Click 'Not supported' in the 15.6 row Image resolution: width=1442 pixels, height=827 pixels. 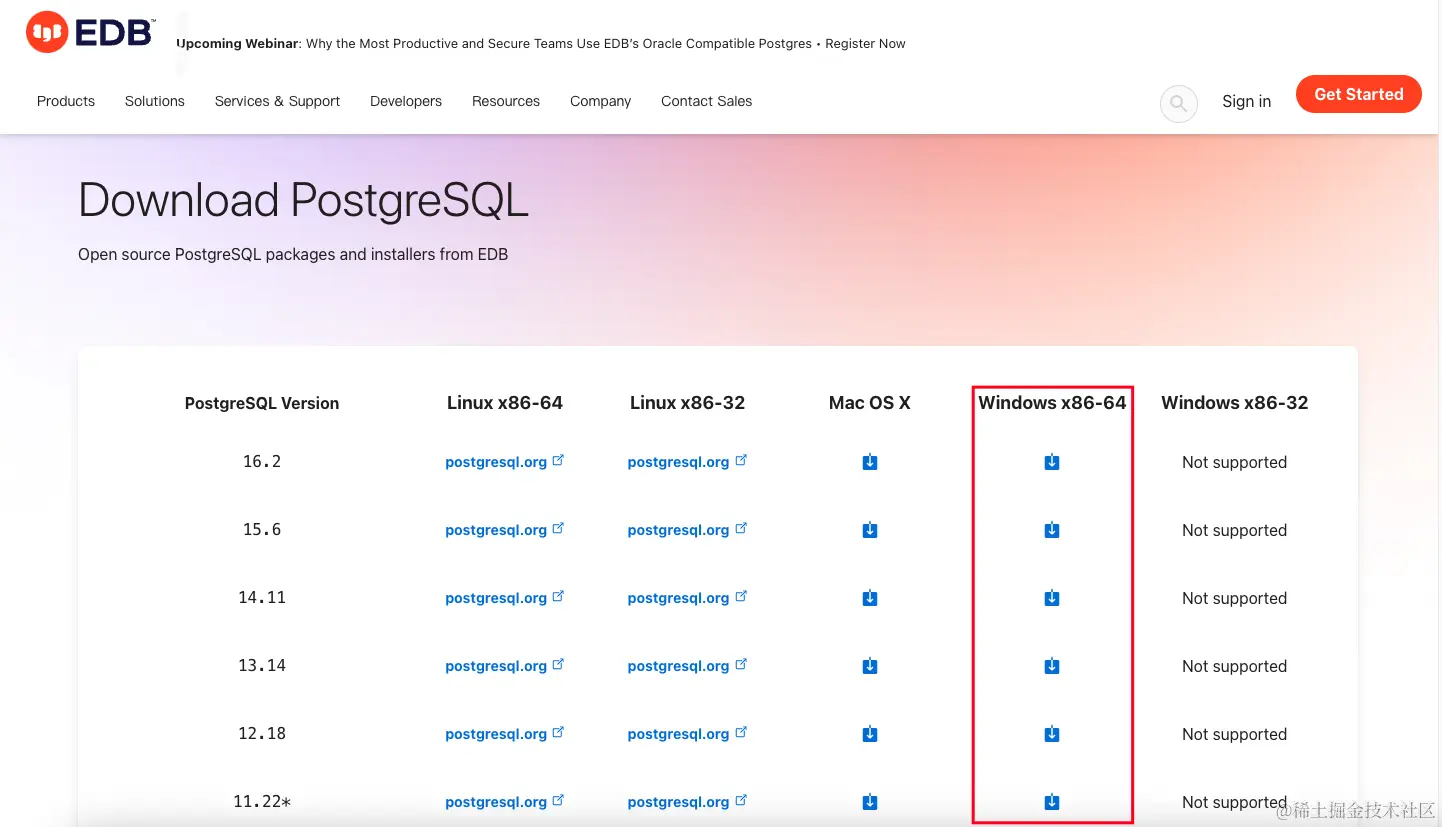point(1234,531)
